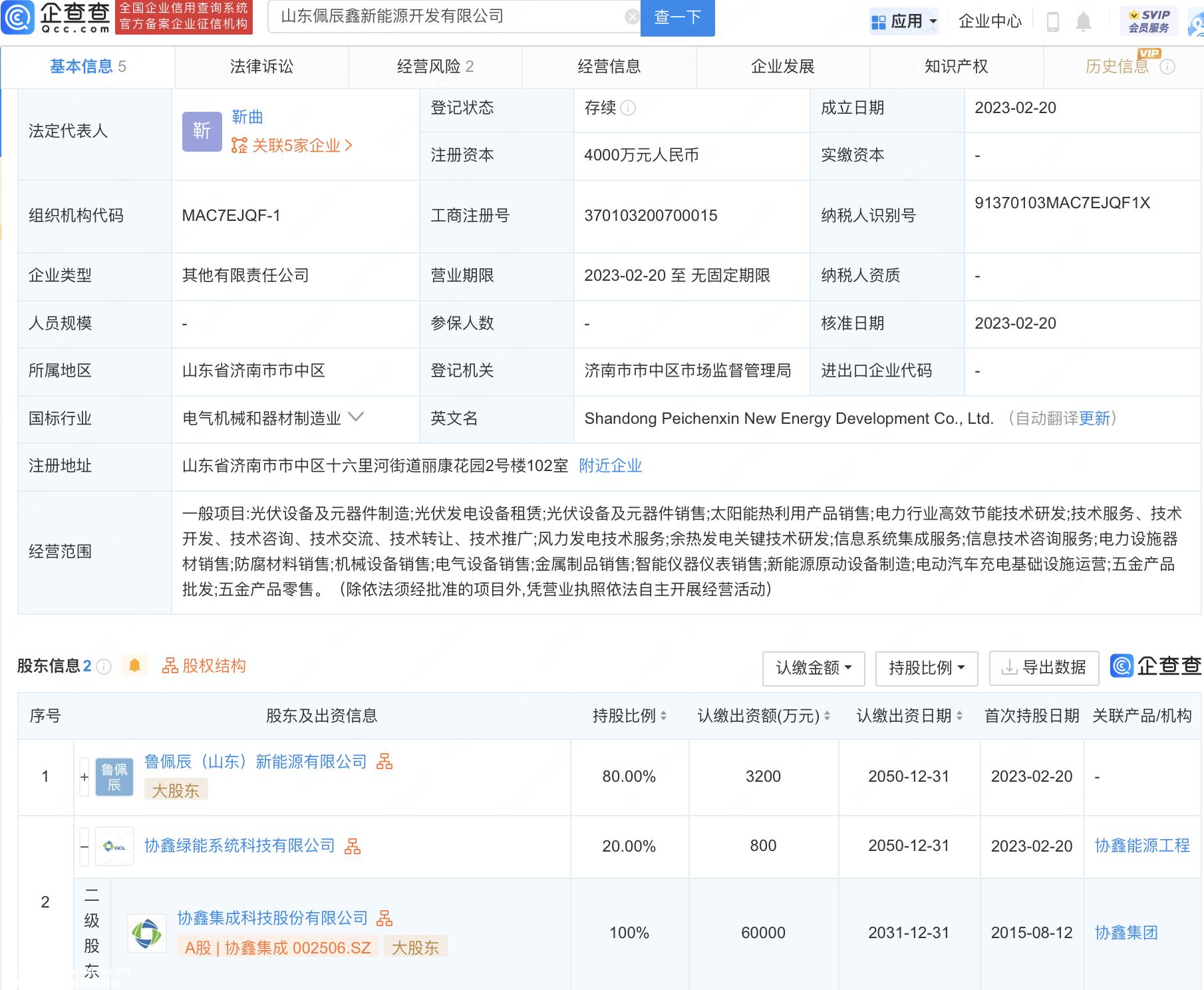Click 更新 link beside English name
The width and height of the screenshot is (1204, 990).
click(x=1094, y=418)
